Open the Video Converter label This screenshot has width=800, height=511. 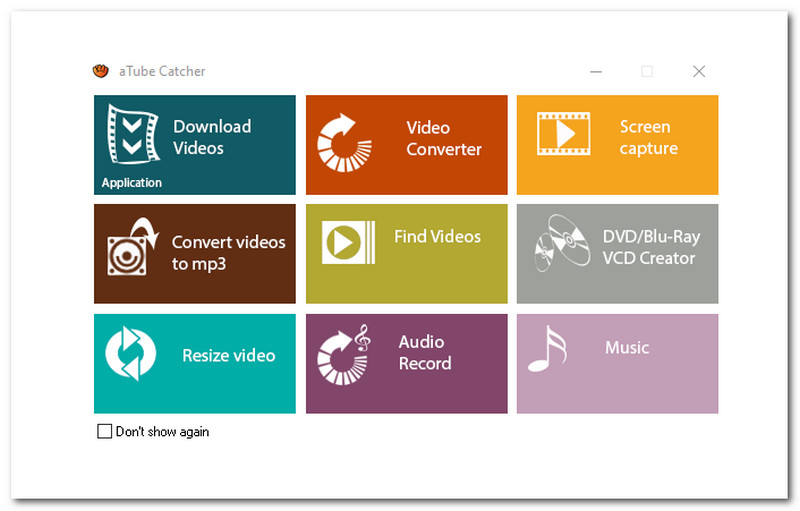pos(443,138)
